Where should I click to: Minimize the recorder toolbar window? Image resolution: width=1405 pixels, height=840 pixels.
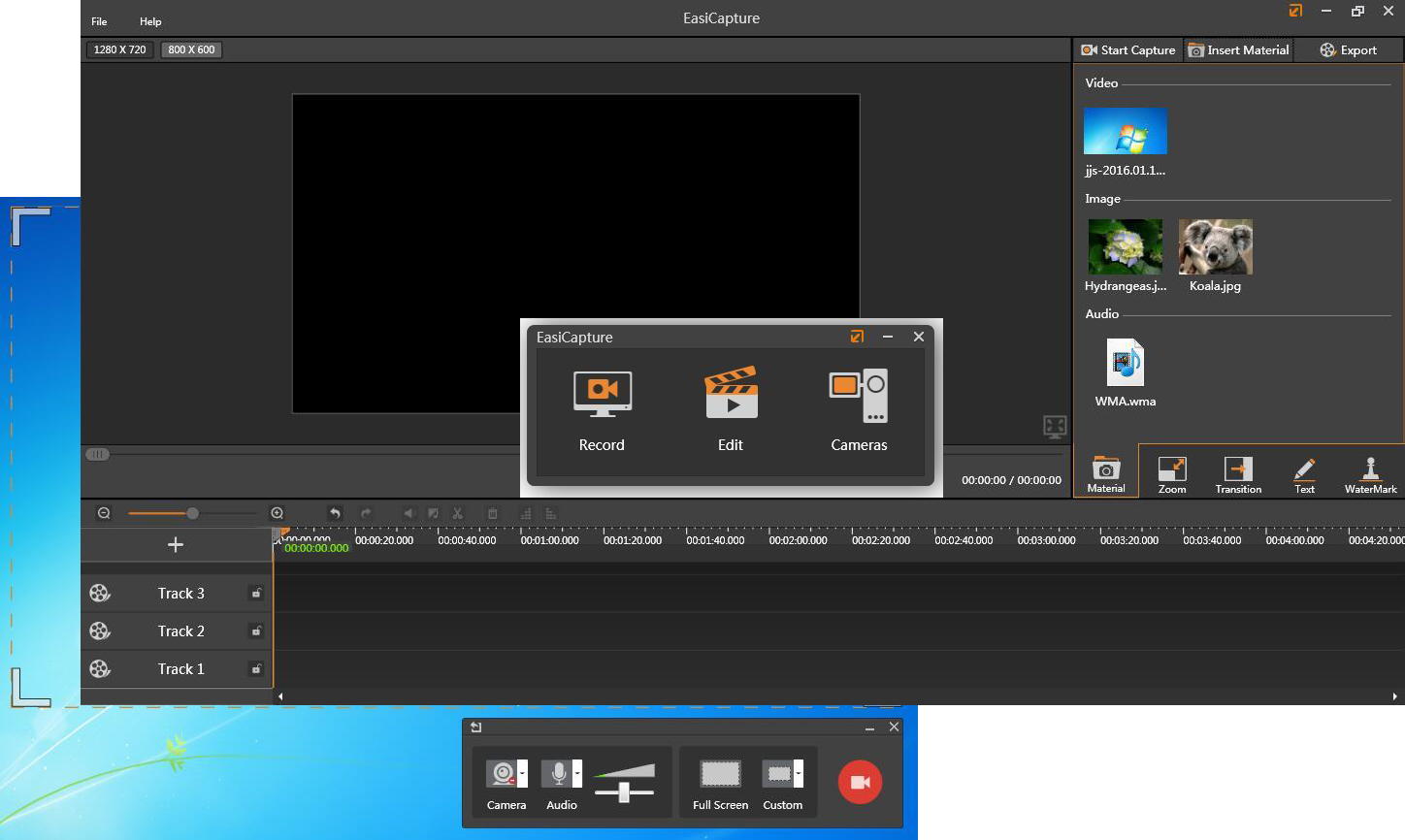(869, 727)
